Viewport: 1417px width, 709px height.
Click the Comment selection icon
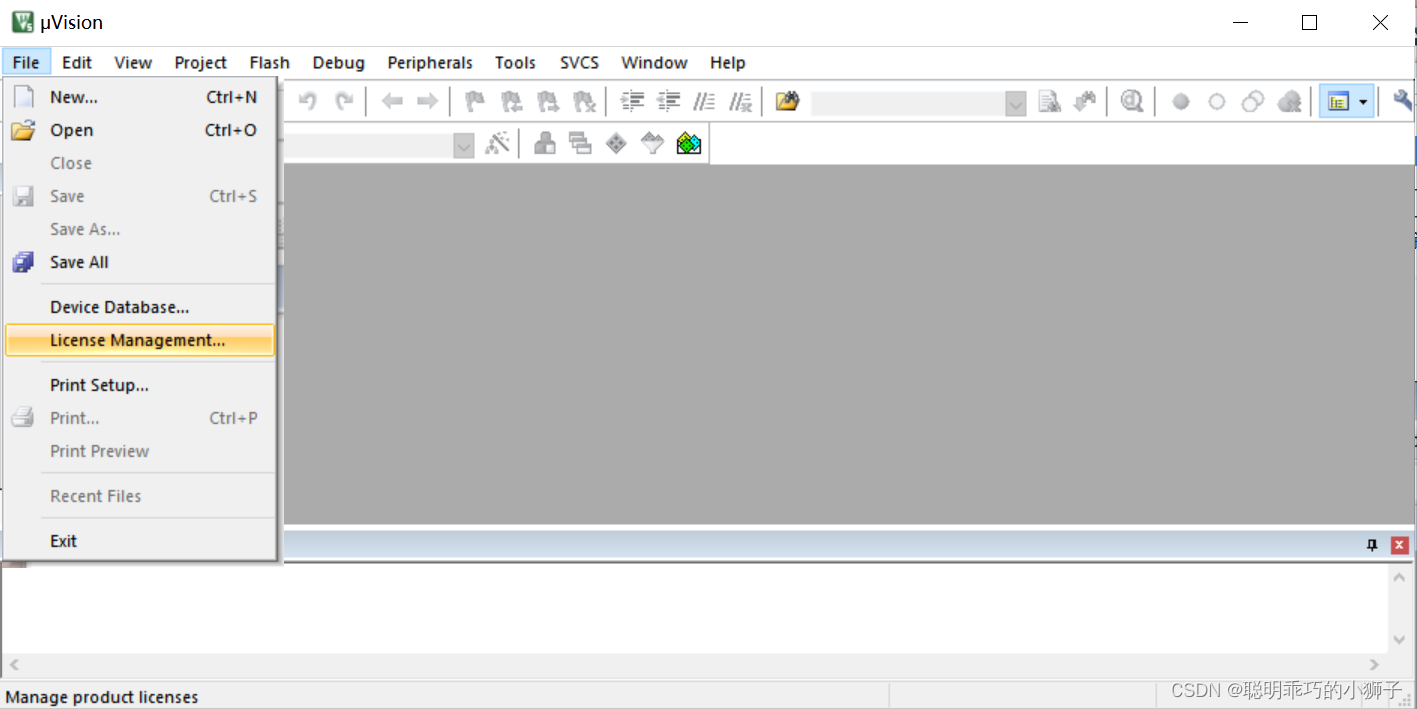point(704,101)
